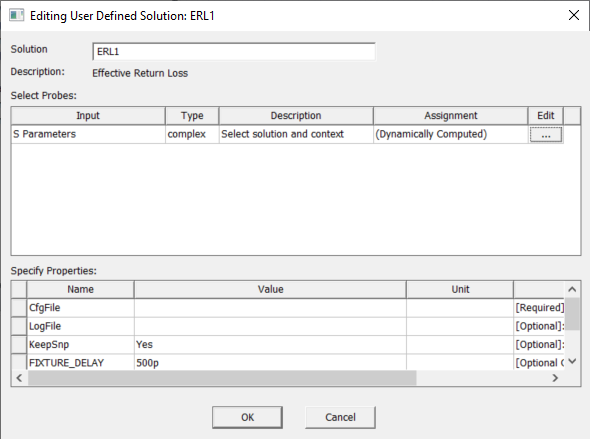Click the [Required] note for CfgFile
This screenshot has width=590, height=439.
(540, 308)
